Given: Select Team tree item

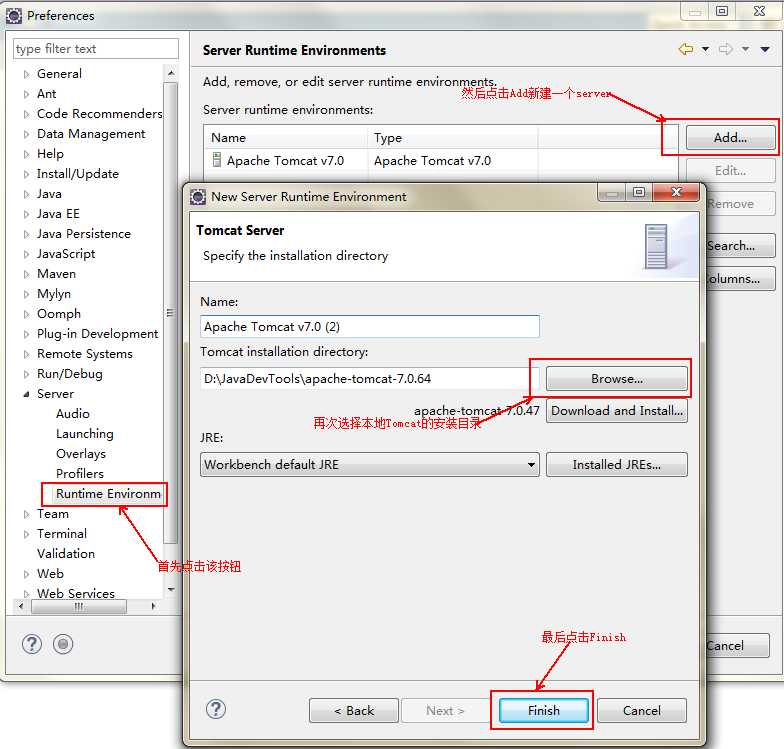Looking at the screenshot, I should pos(52,514).
